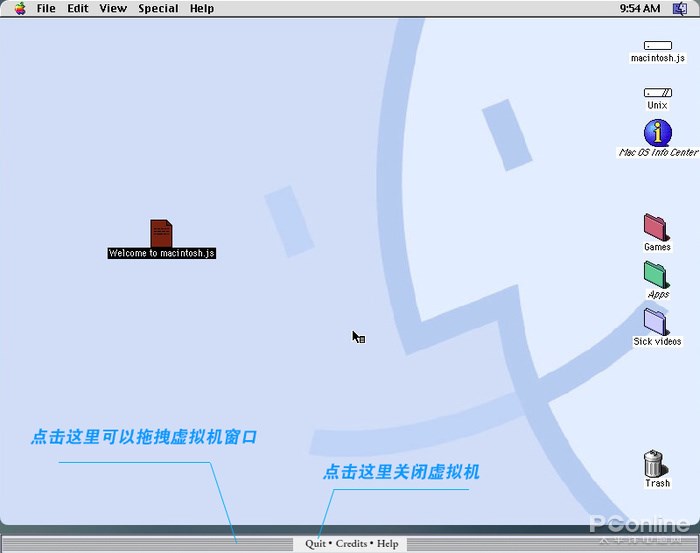Open the Apple menu
The image size is (700, 553).
(x=20, y=8)
